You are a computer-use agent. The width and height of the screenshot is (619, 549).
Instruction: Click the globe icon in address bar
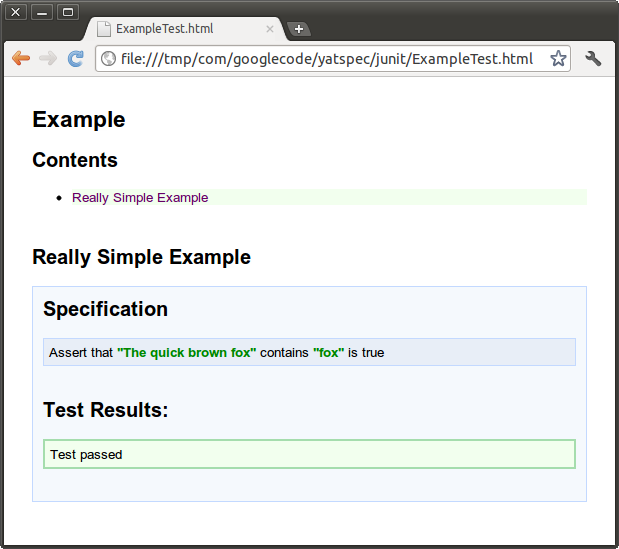point(108,59)
